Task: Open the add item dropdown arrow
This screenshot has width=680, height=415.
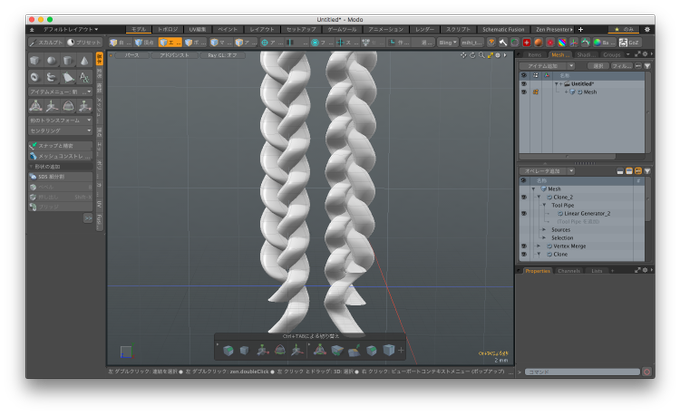Action: pyautogui.click(x=571, y=66)
